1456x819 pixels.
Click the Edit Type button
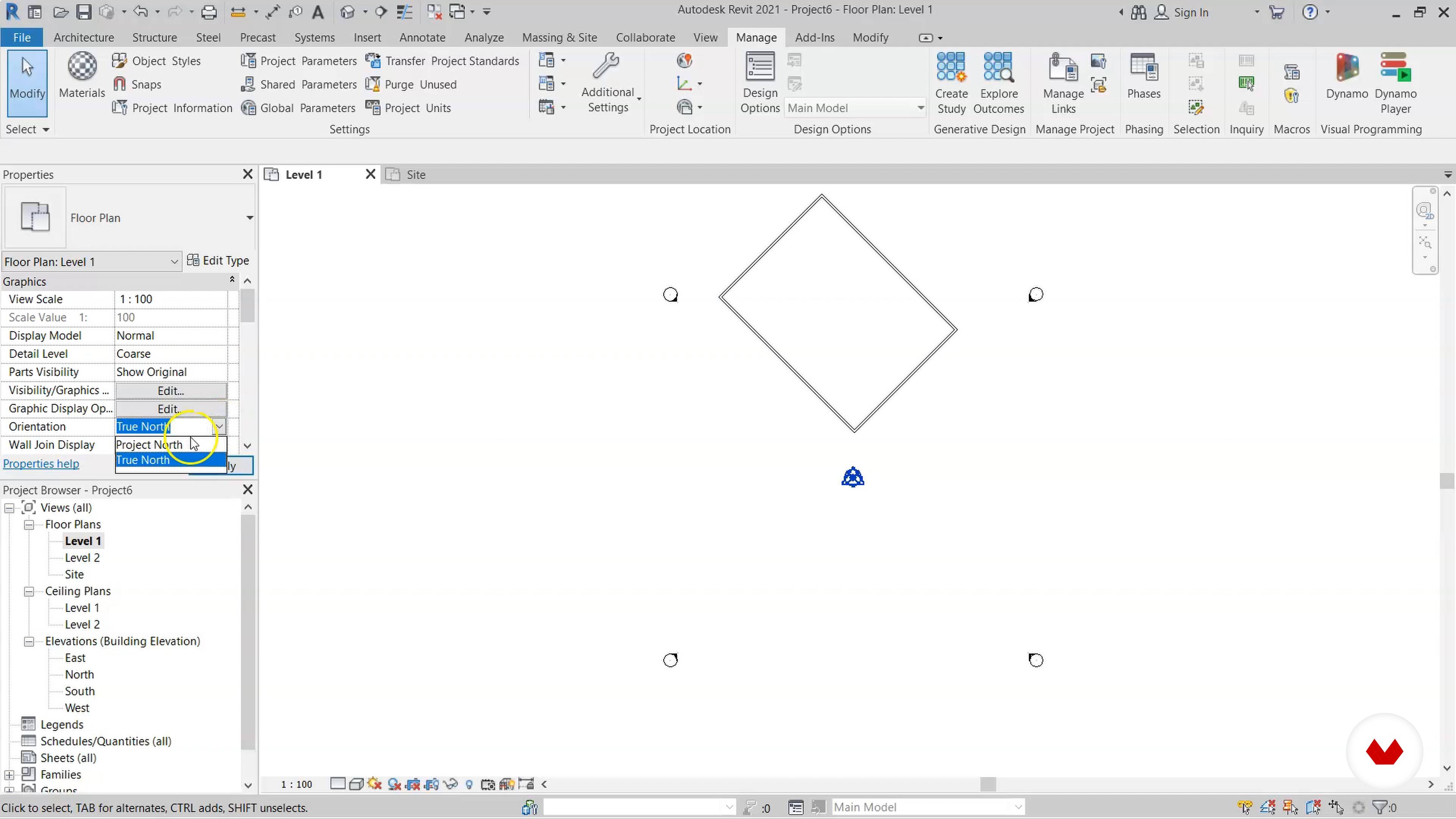coord(218,260)
